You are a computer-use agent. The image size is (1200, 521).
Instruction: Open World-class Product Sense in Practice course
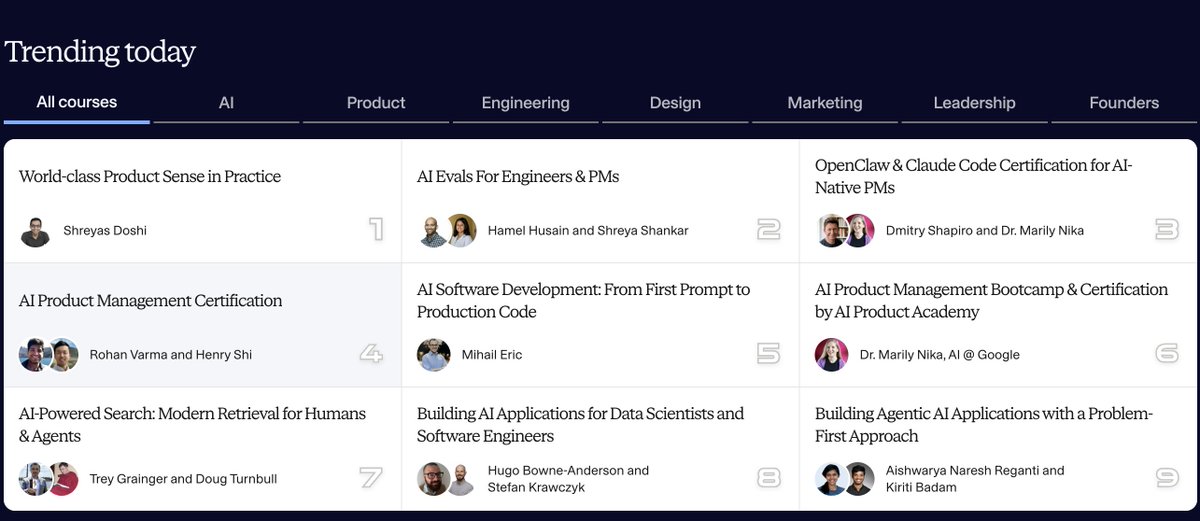click(150, 177)
